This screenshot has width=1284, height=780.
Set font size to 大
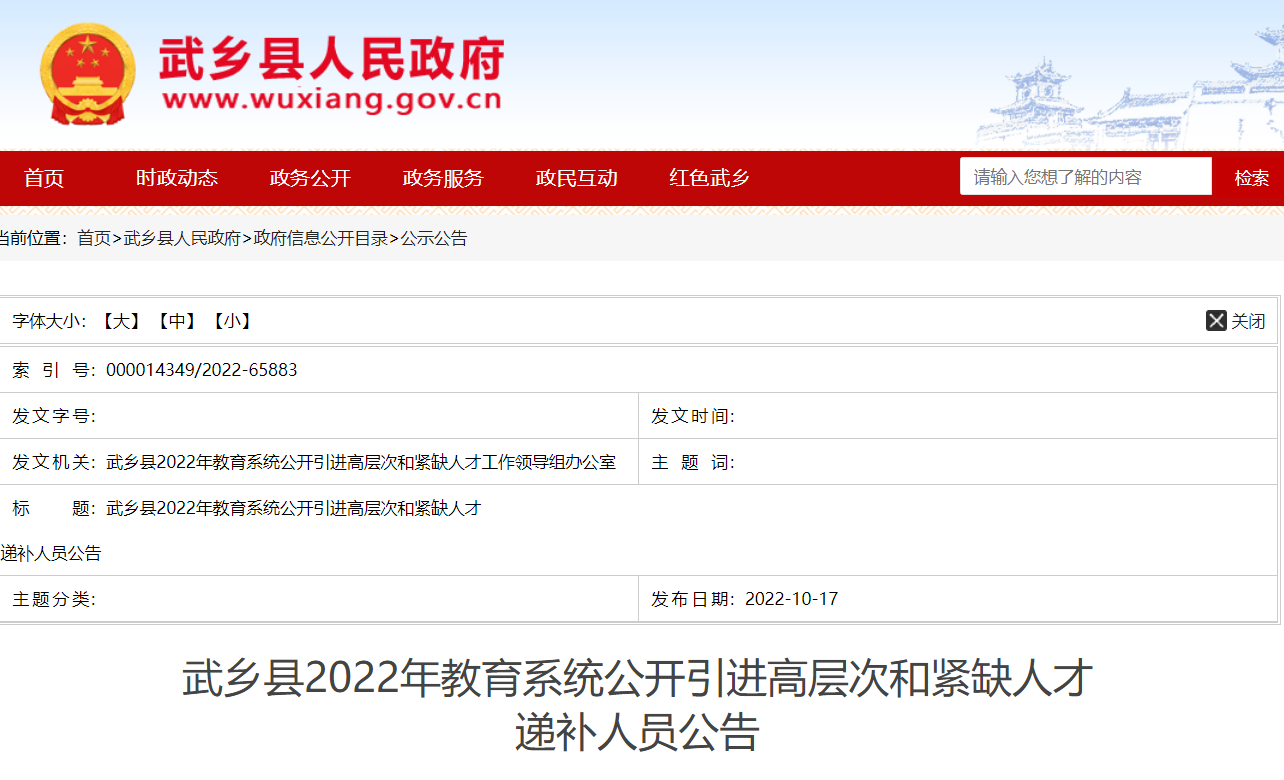[x=123, y=321]
